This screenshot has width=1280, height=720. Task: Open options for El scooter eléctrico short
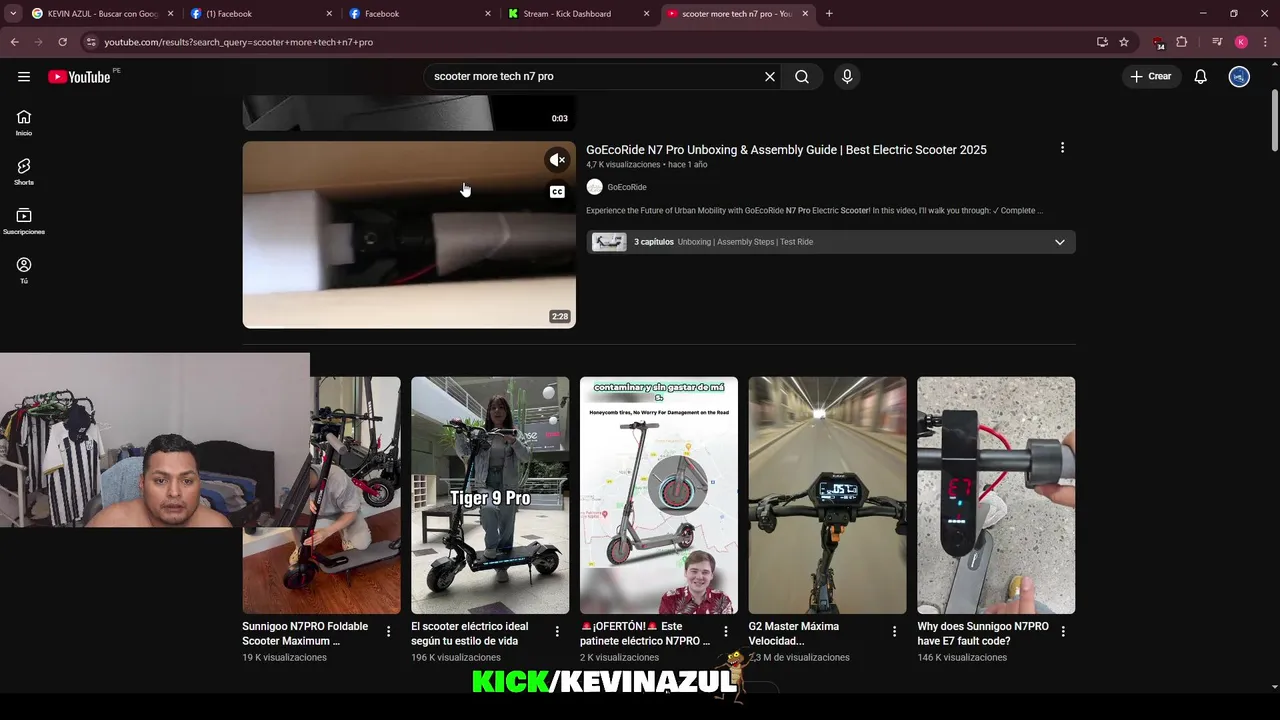pos(557,631)
